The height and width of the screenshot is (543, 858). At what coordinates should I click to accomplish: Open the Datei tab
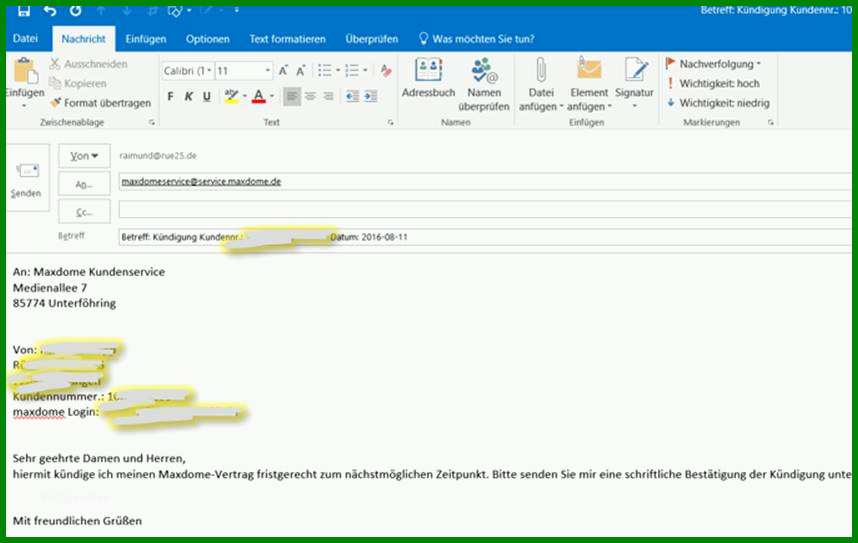point(25,38)
